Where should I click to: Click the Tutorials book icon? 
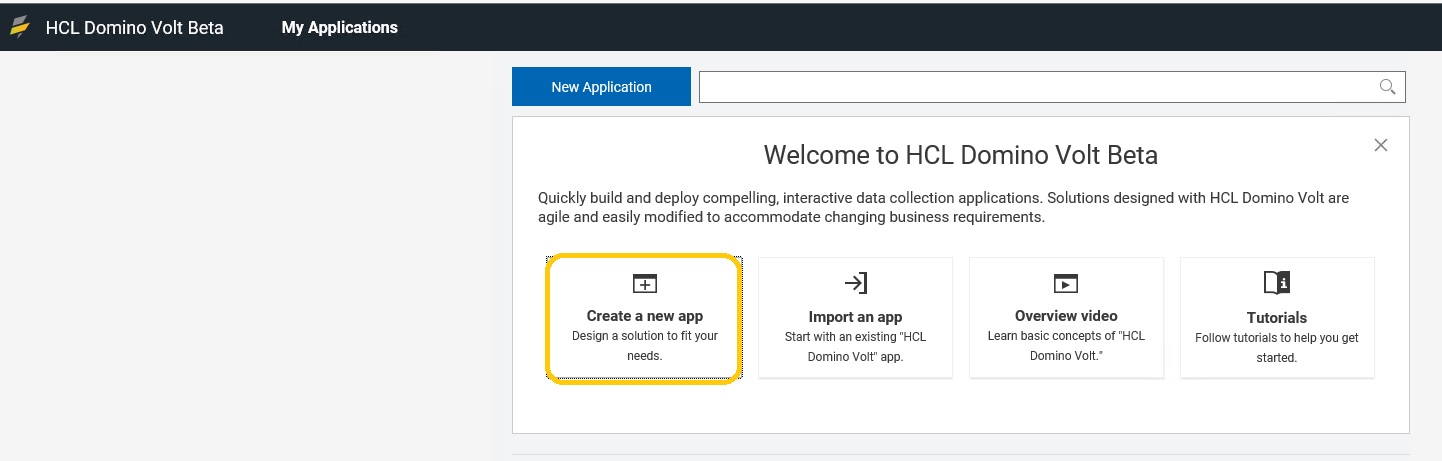1277,283
